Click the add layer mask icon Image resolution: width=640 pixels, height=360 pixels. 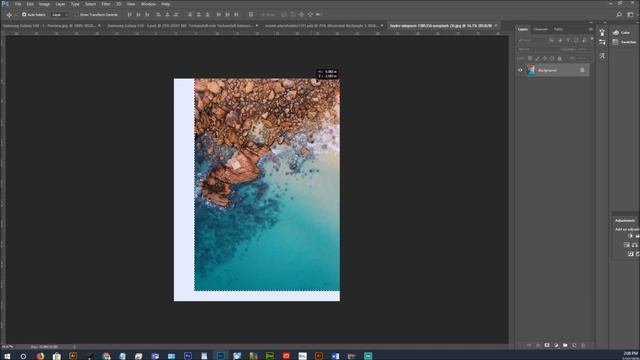(x=547, y=345)
